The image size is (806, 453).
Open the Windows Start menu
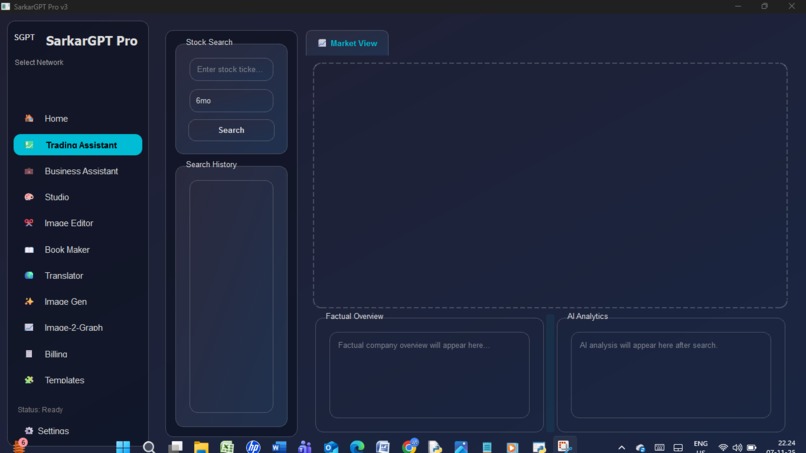coord(123,447)
